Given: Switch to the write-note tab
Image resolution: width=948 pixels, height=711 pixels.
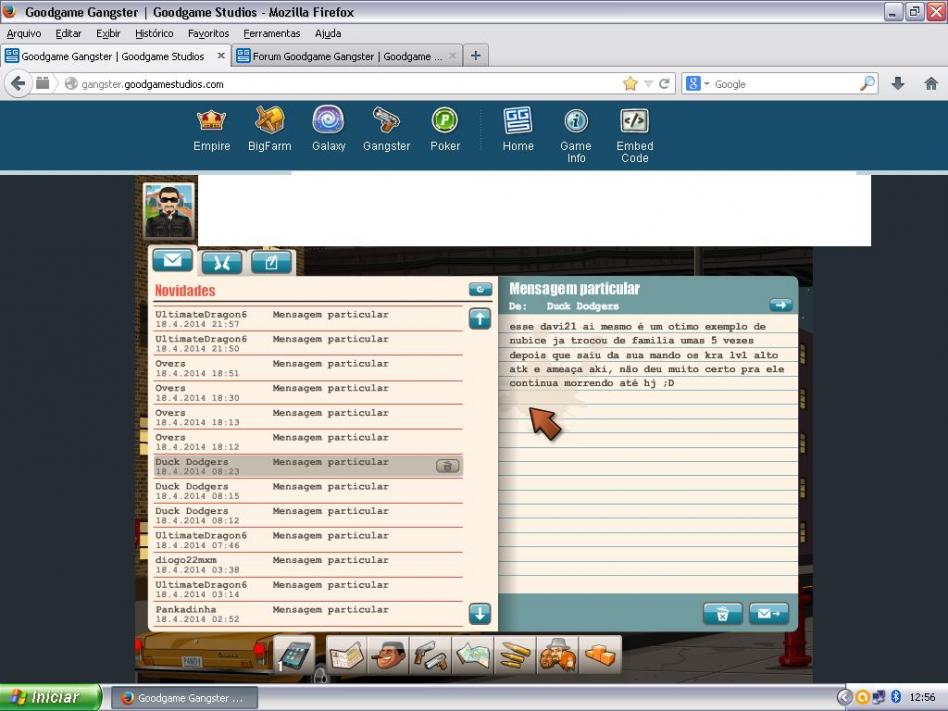Looking at the screenshot, I should coord(271,262).
